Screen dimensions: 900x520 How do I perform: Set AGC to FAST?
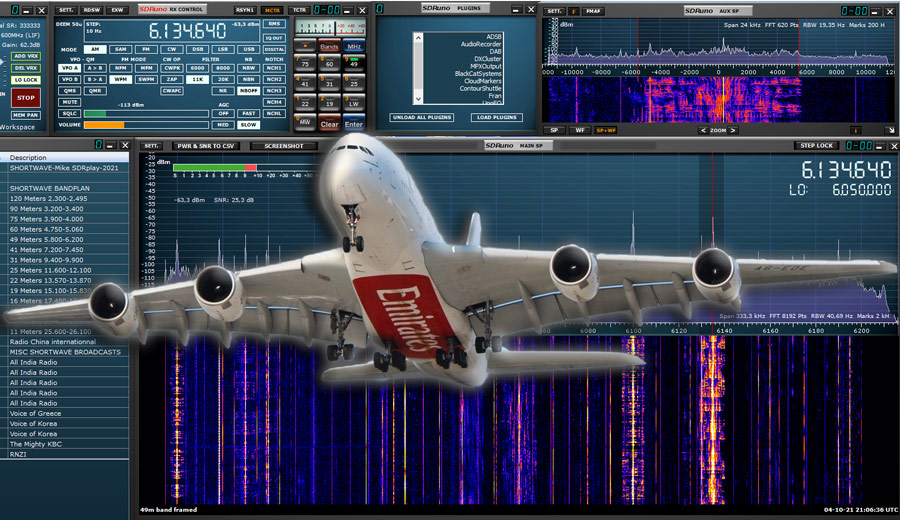[249, 114]
